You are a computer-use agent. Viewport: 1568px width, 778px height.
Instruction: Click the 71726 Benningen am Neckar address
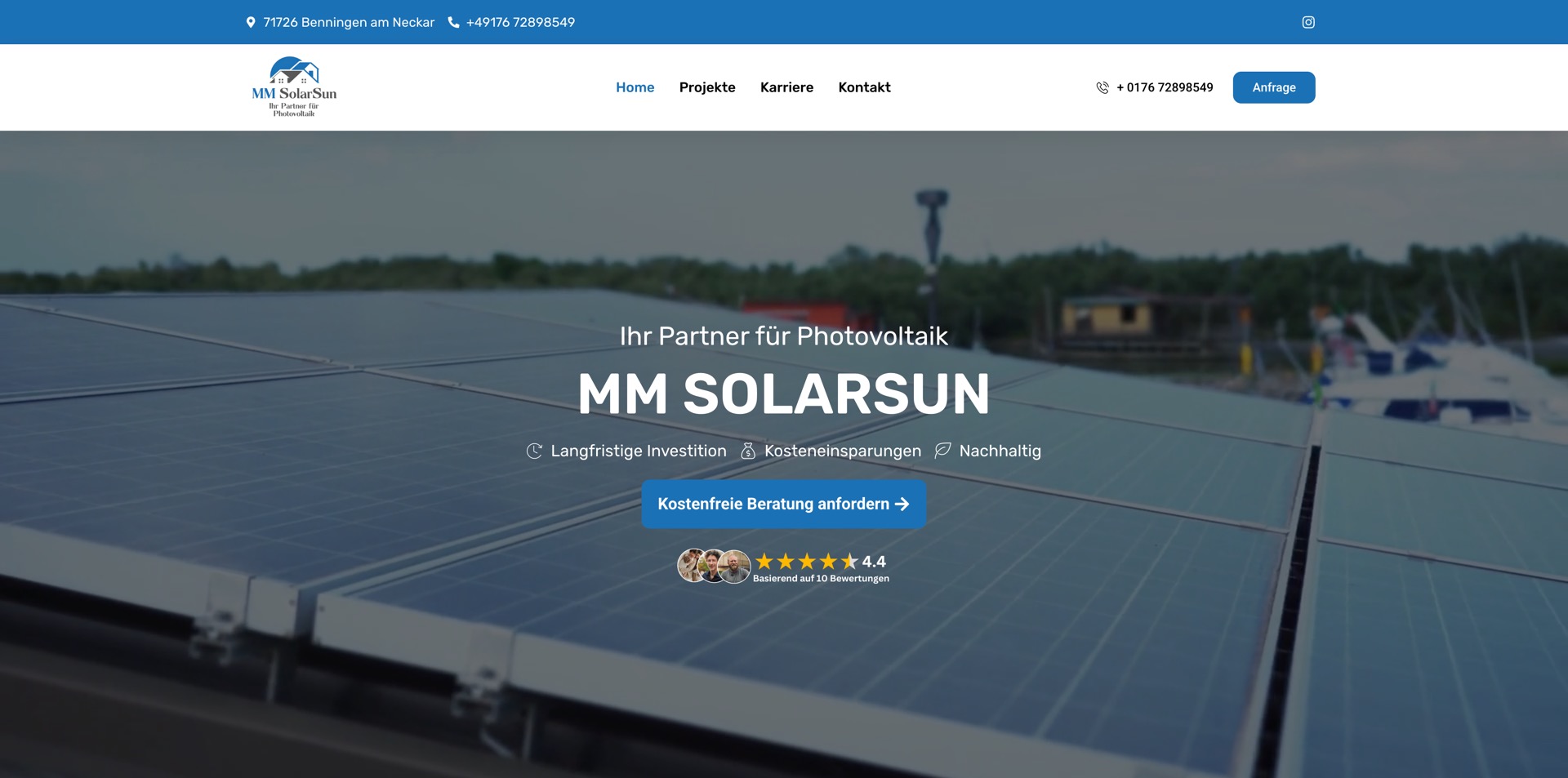[349, 22]
